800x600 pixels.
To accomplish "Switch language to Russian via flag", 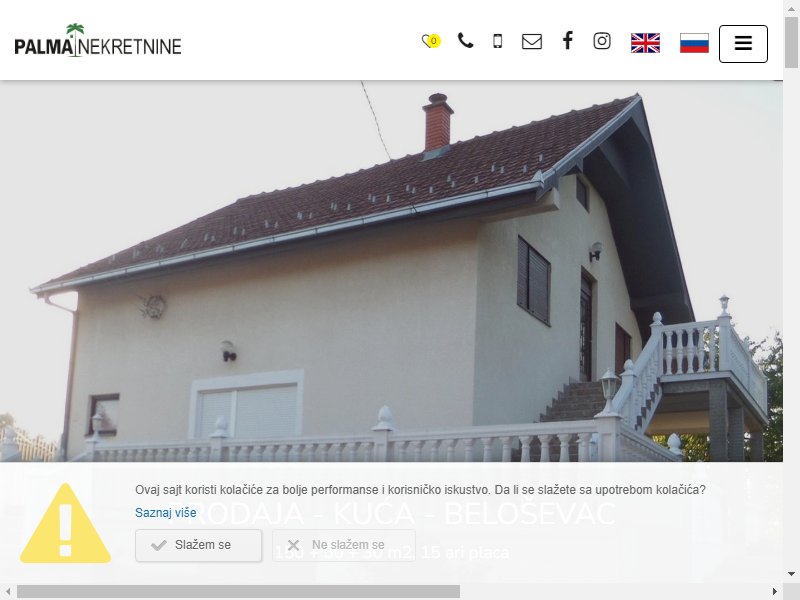I will tap(694, 43).
